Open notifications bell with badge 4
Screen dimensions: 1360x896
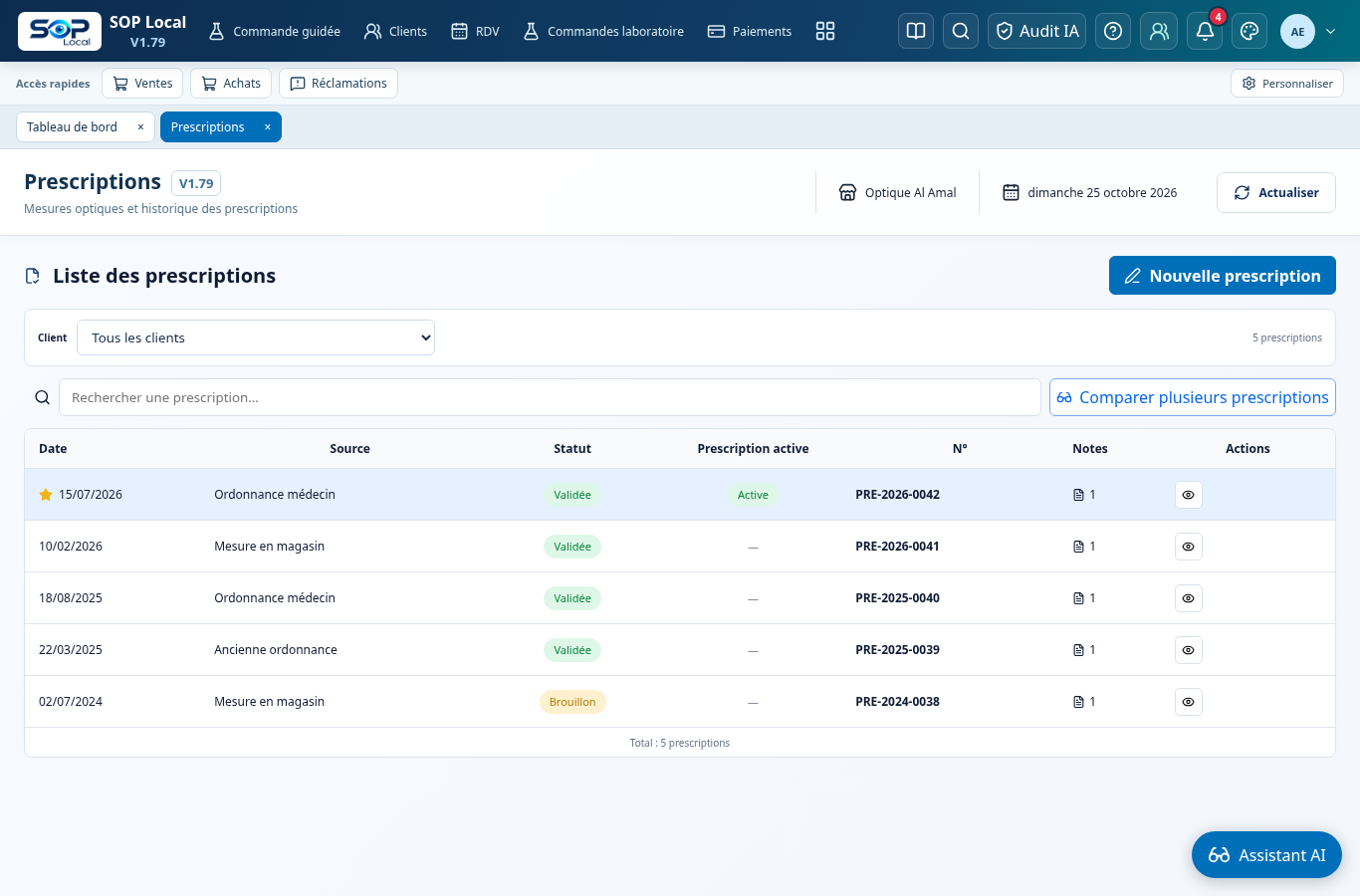1205,31
